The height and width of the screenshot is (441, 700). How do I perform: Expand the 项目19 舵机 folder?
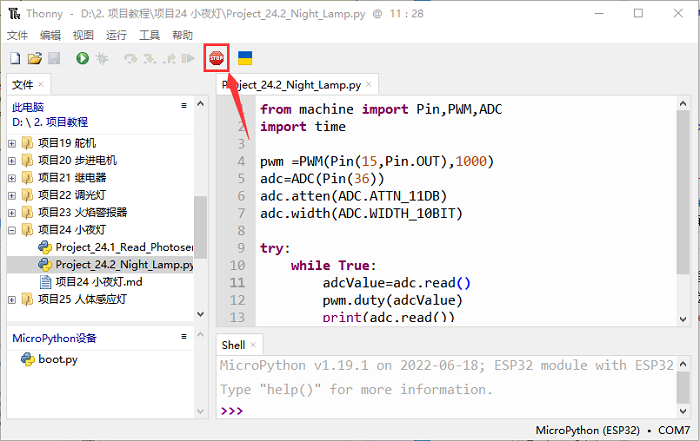coord(12,143)
